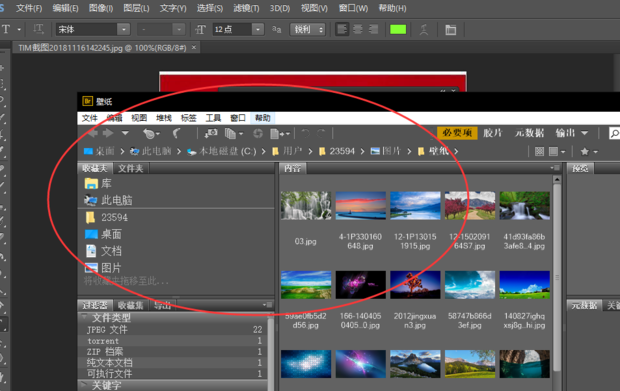Open the Bridge 标签 menu
Image resolution: width=620 pixels, height=391 pixels.
(189, 118)
